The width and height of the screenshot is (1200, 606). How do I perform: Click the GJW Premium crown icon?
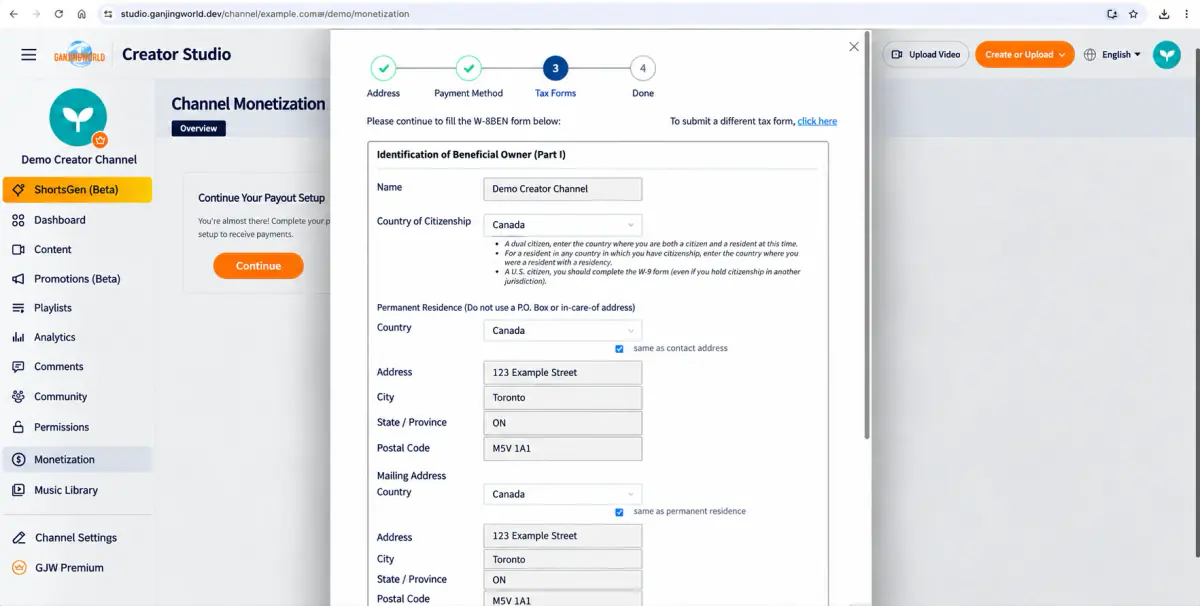click(18, 568)
